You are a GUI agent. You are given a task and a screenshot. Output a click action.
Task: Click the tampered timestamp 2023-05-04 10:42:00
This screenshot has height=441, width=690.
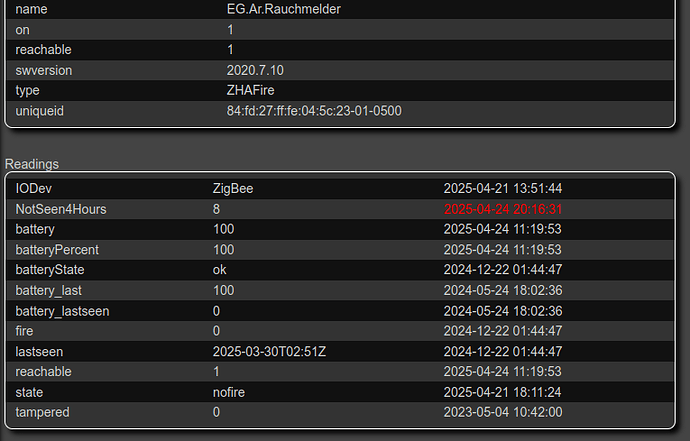[x=503, y=412]
